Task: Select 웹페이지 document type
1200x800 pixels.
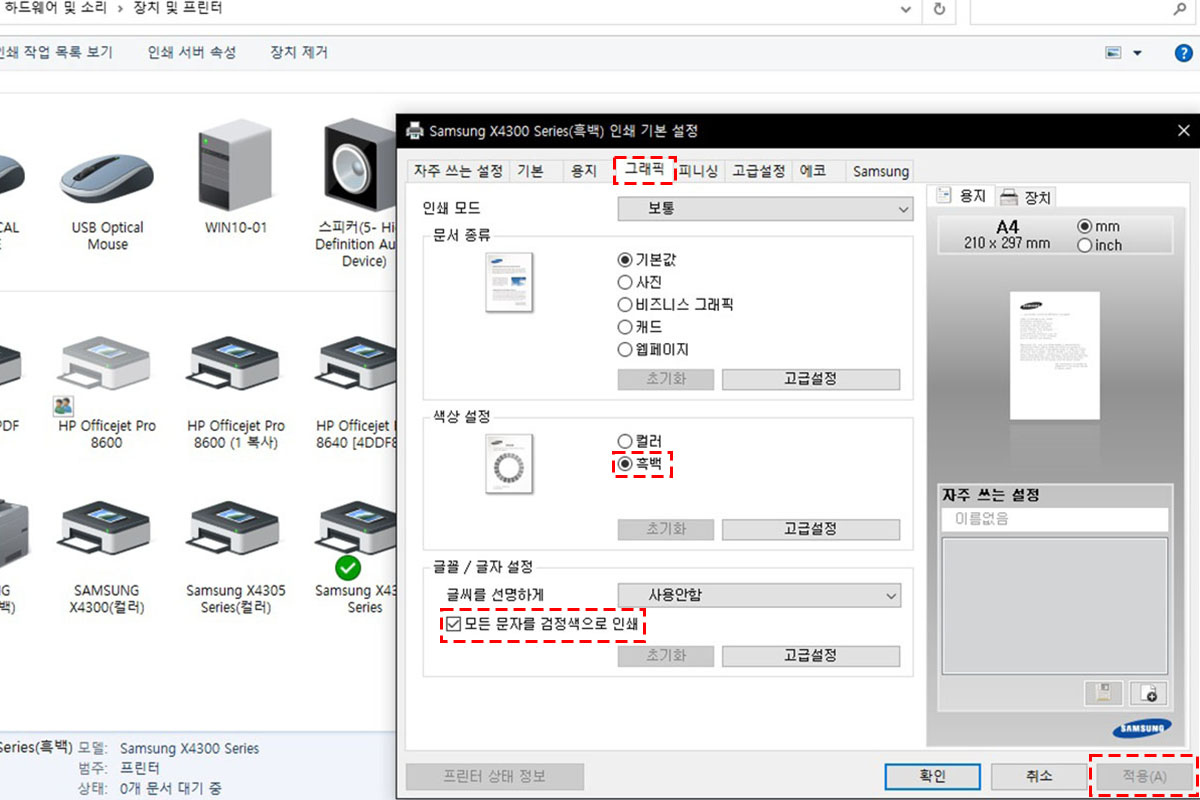Action: pos(654,350)
